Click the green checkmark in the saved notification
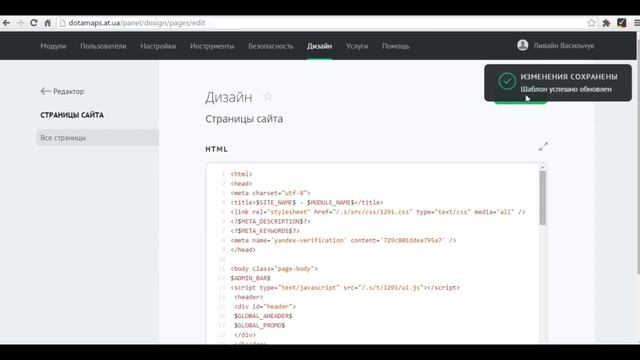This screenshot has height=360, width=640. pyautogui.click(x=507, y=81)
